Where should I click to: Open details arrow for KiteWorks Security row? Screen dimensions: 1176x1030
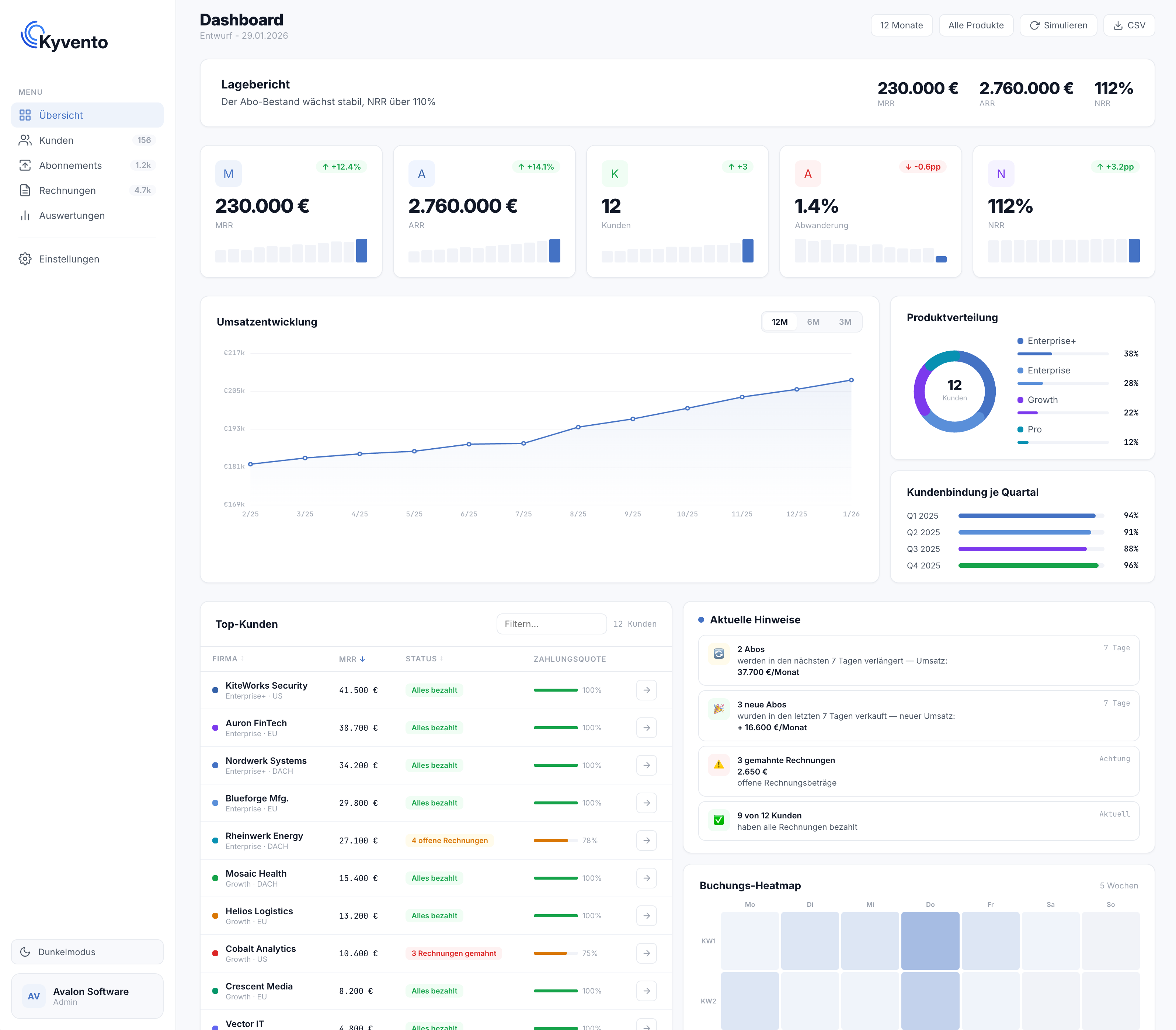pos(646,690)
